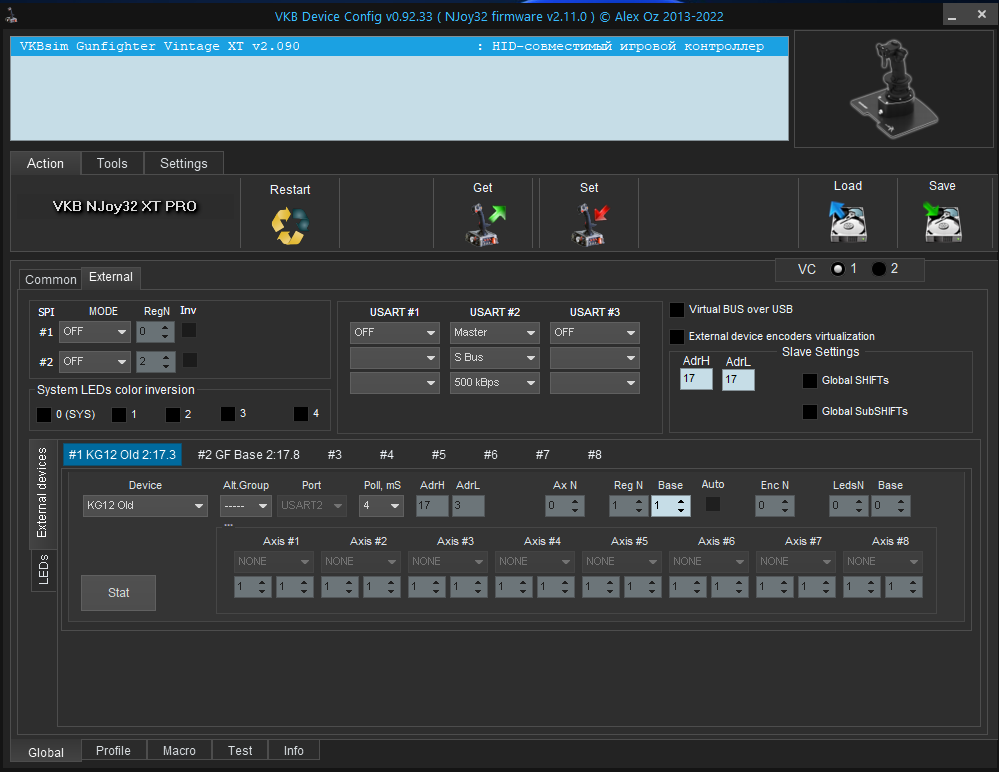Enable Virtual BUS over USB checkbox
The image size is (999, 772).
tap(677, 310)
